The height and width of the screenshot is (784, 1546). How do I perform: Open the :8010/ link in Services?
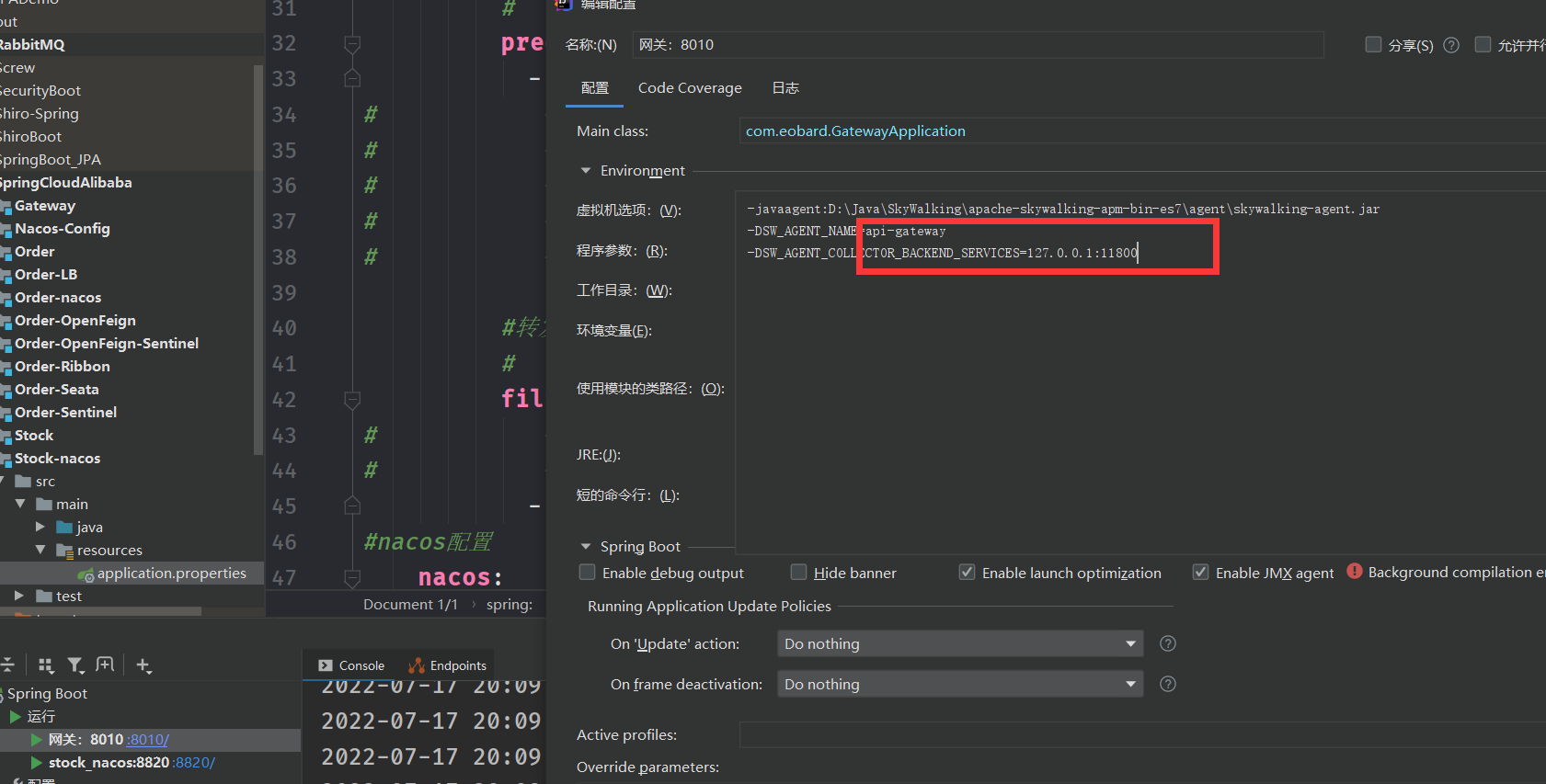coord(148,740)
